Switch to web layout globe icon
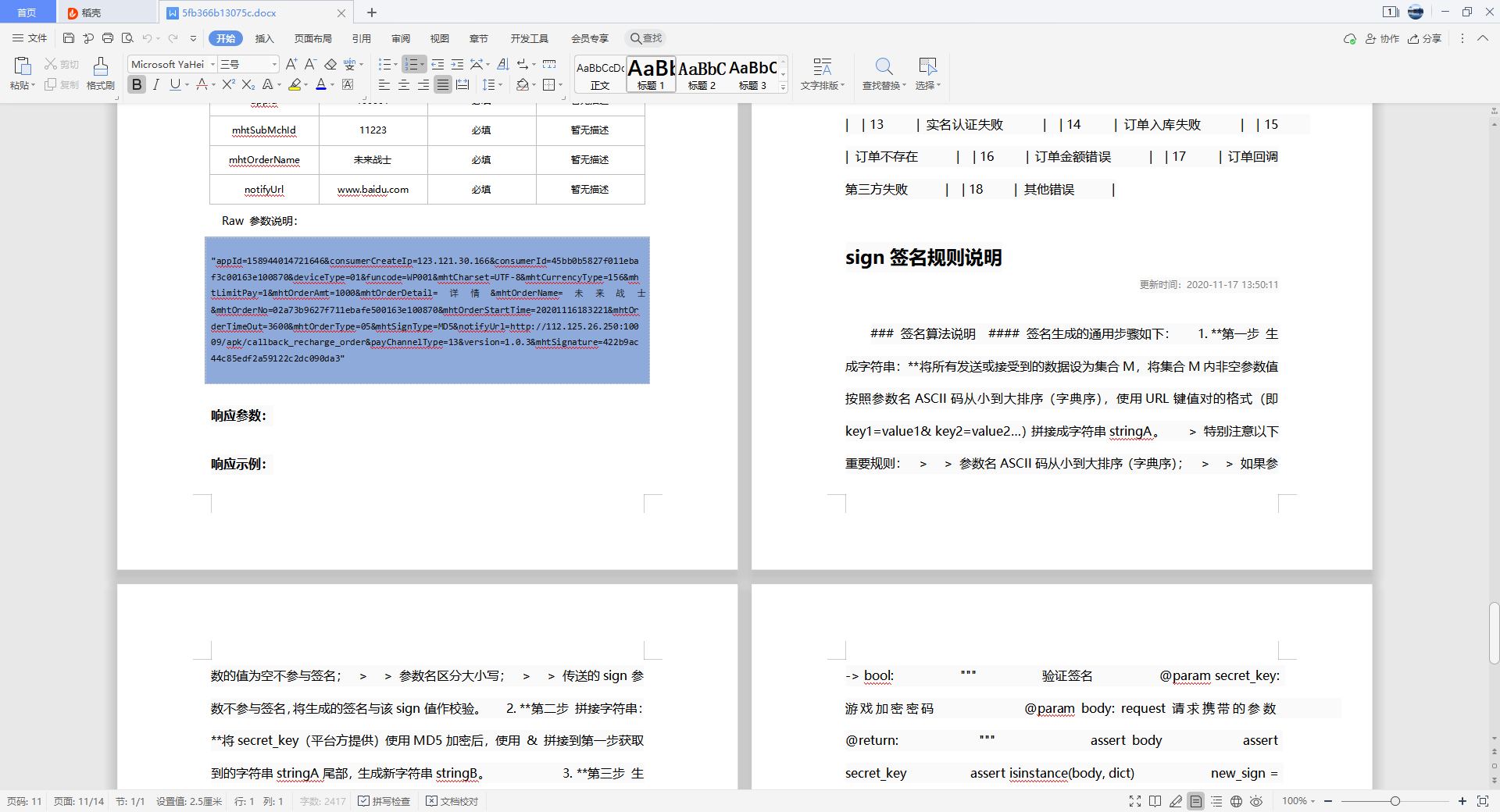The width and height of the screenshot is (1500, 812). click(x=1236, y=801)
